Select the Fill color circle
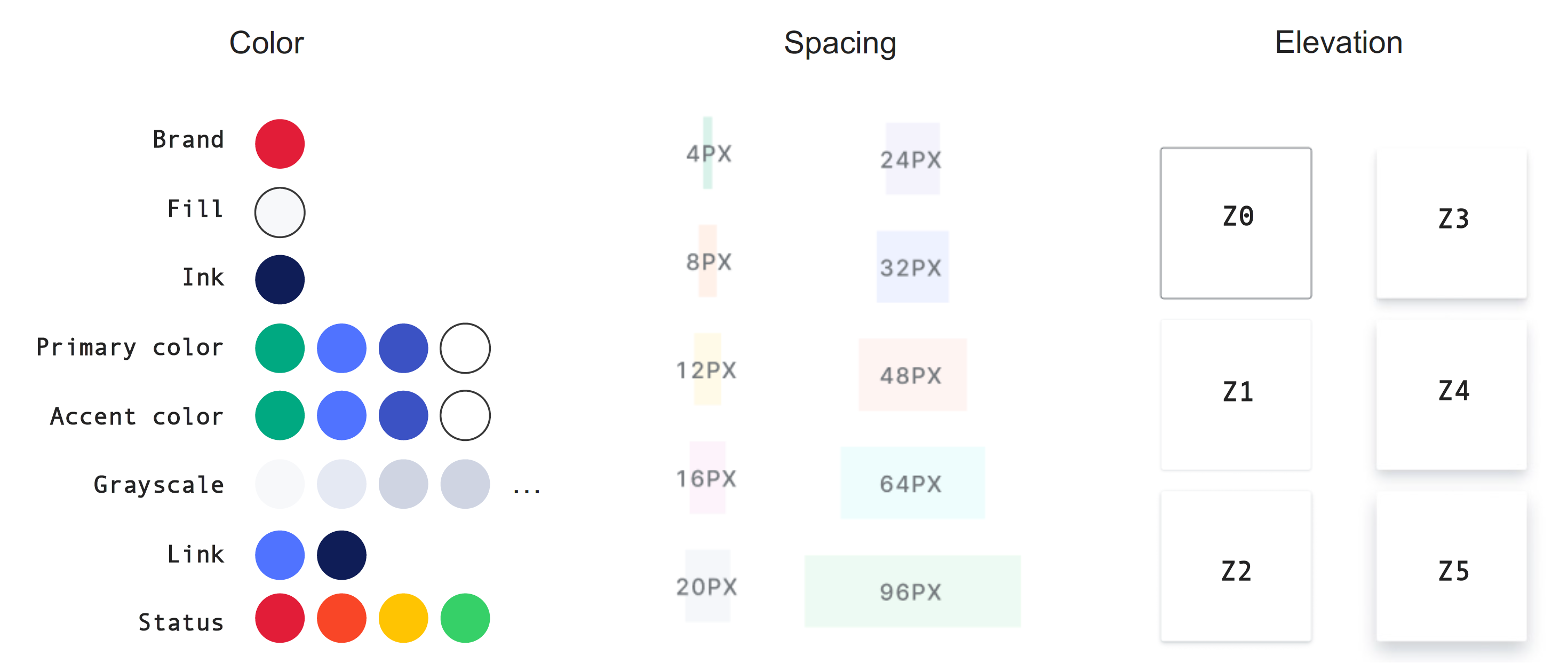Screen dimensions: 1568x671 tap(280, 212)
